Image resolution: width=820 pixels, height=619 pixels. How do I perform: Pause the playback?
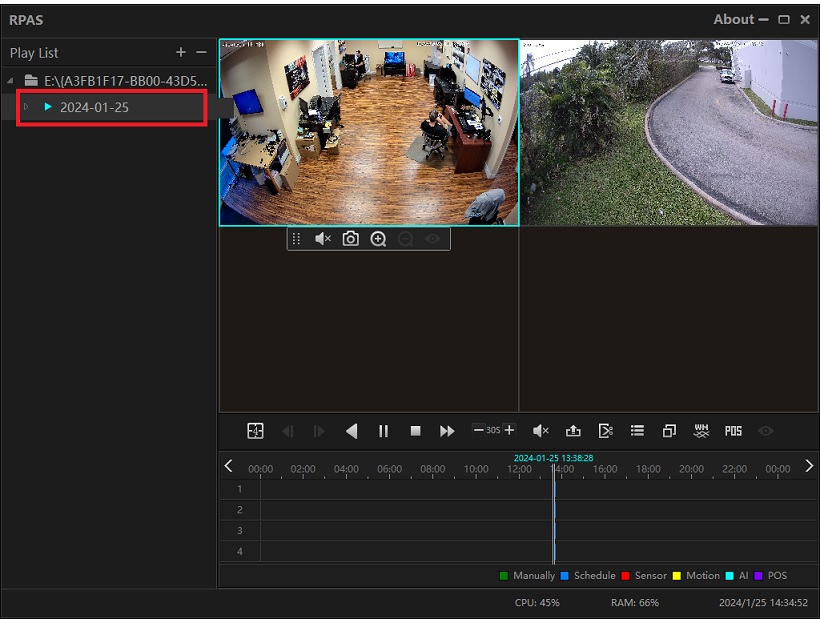tap(383, 431)
